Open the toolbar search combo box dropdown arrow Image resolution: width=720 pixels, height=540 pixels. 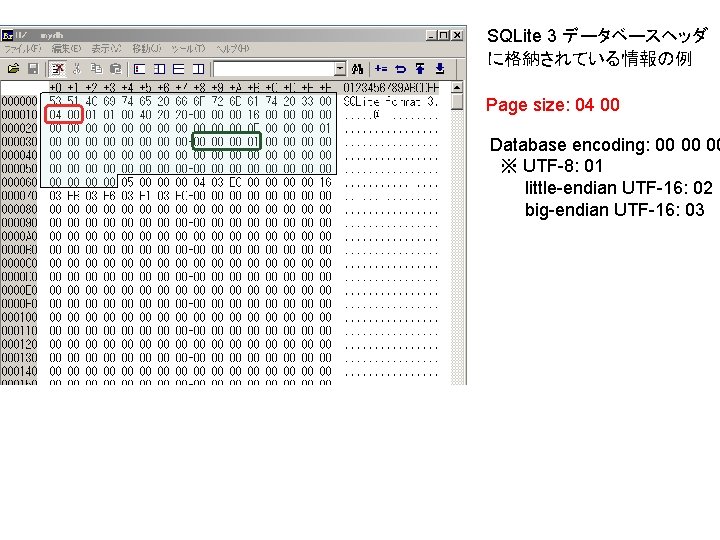[339, 69]
